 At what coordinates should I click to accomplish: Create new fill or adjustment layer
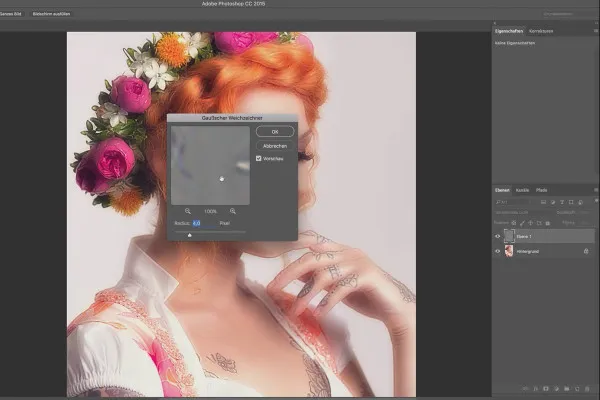click(x=556, y=389)
